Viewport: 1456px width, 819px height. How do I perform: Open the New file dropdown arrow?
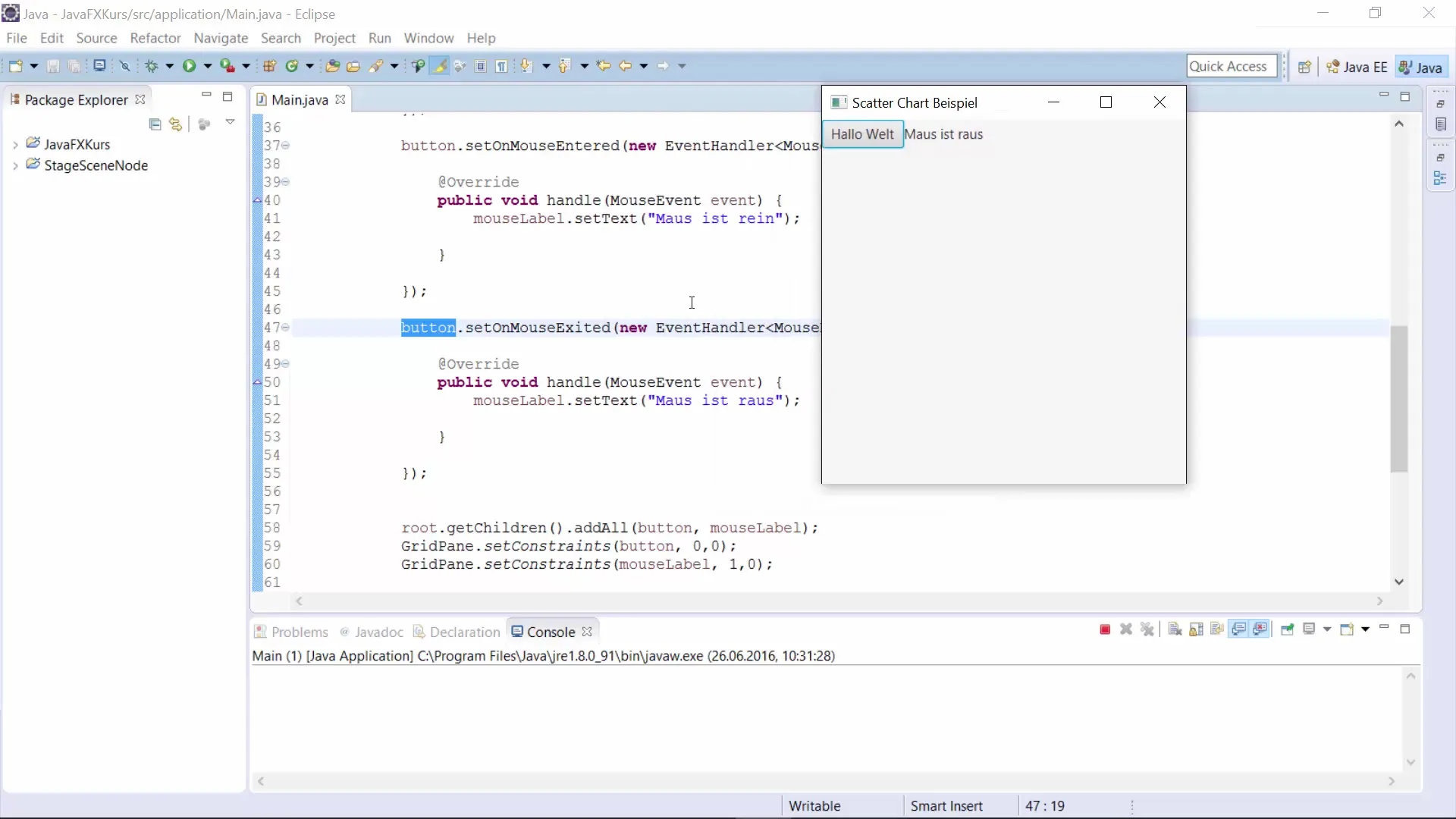[x=34, y=66]
